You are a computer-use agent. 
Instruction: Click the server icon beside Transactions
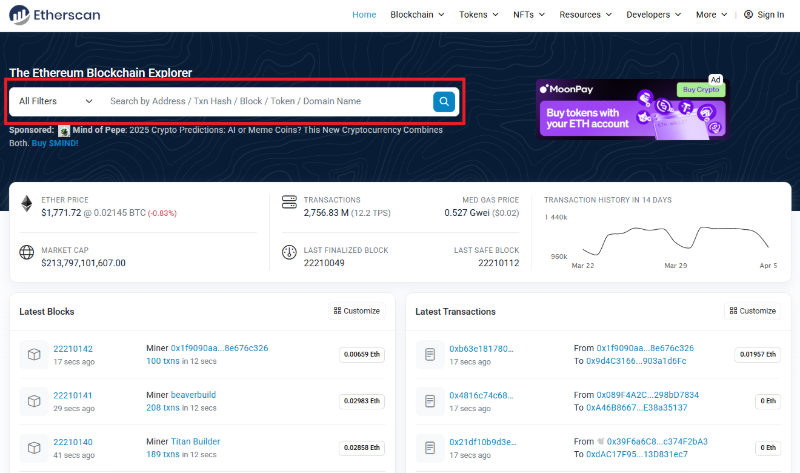[x=289, y=202]
